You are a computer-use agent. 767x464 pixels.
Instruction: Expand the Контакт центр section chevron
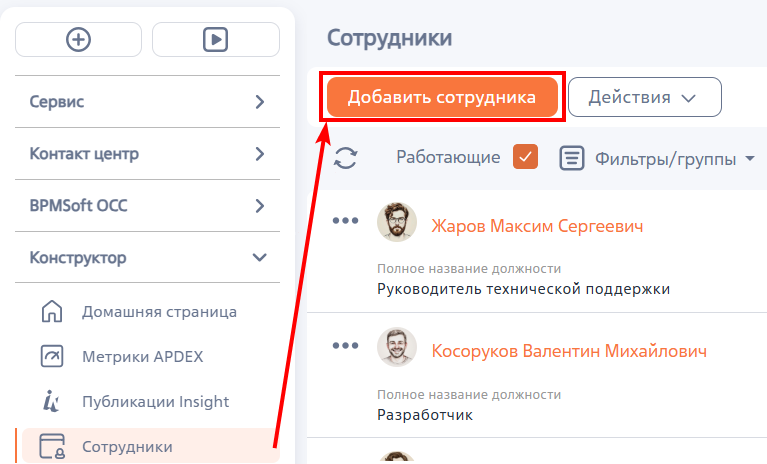(260, 154)
